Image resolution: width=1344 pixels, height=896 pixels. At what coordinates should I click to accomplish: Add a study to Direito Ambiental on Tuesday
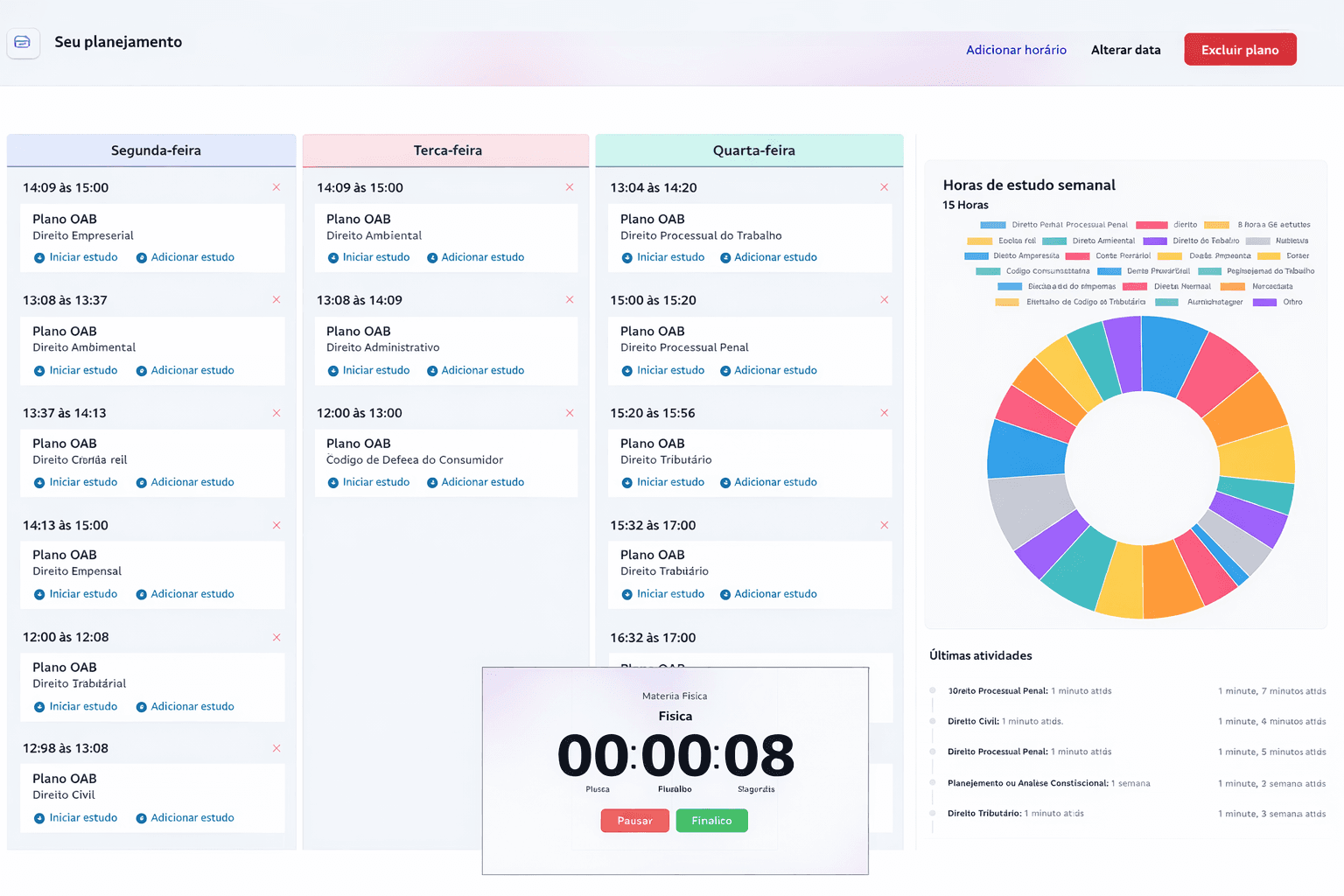[475, 256]
